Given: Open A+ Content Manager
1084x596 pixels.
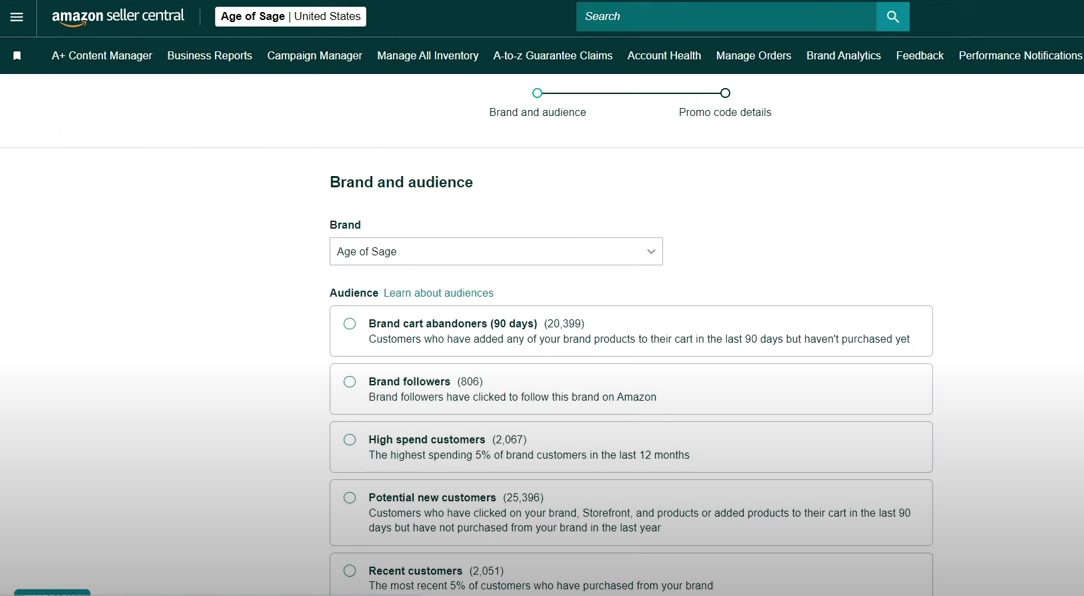Looking at the screenshot, I should click(x=102, y=55).
